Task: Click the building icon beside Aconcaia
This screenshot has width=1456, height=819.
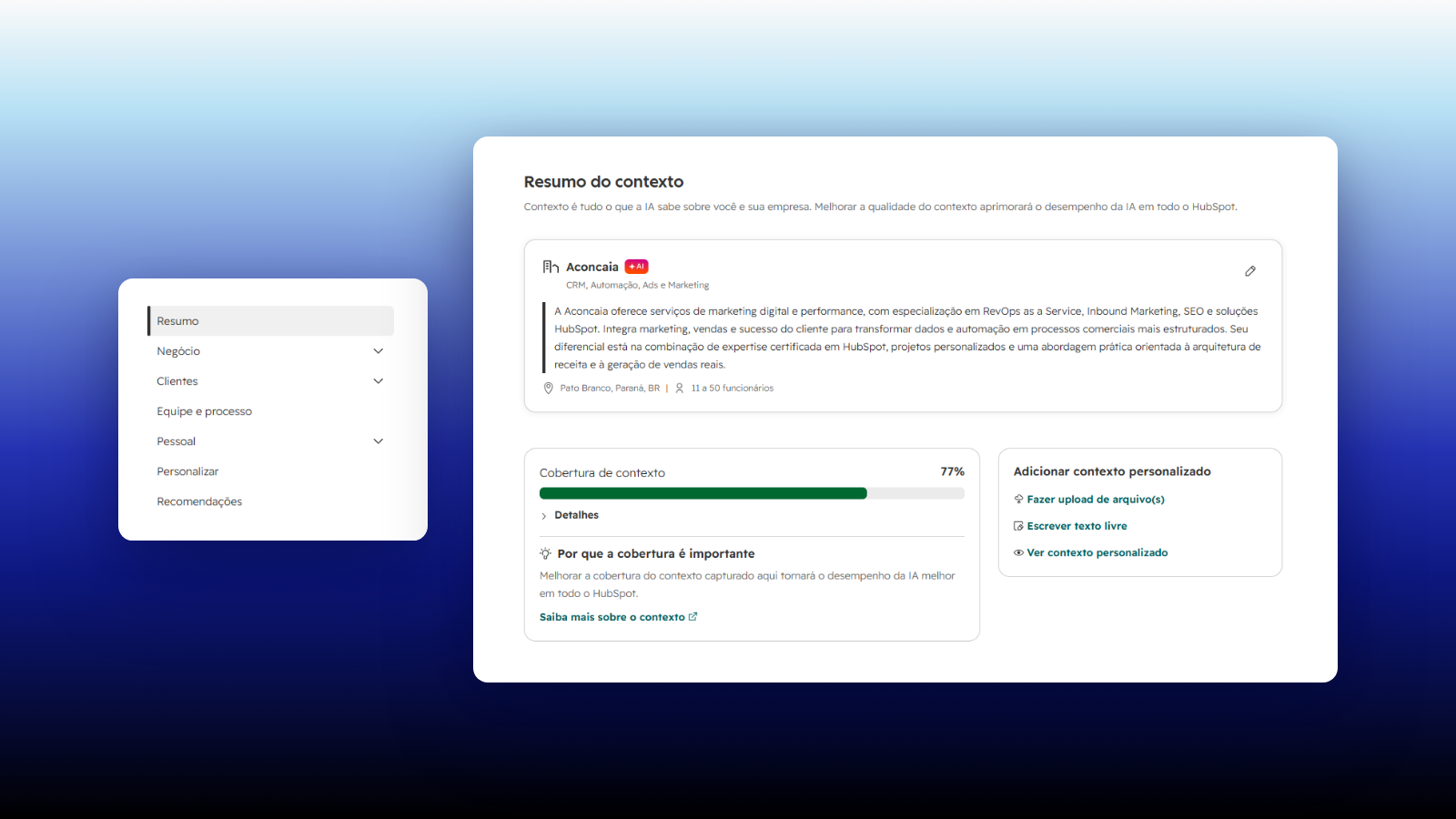Action: (551, 267)
